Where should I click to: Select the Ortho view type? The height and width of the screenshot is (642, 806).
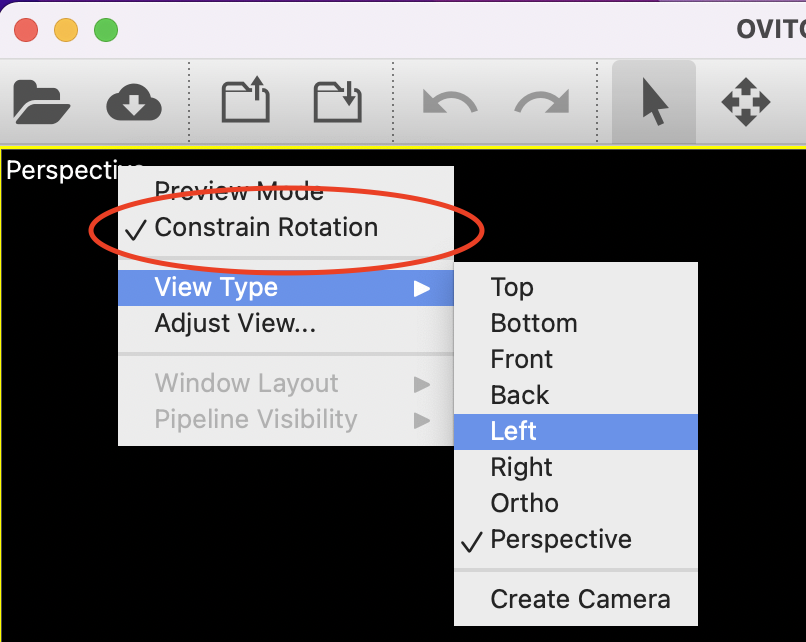pos(524,504)
